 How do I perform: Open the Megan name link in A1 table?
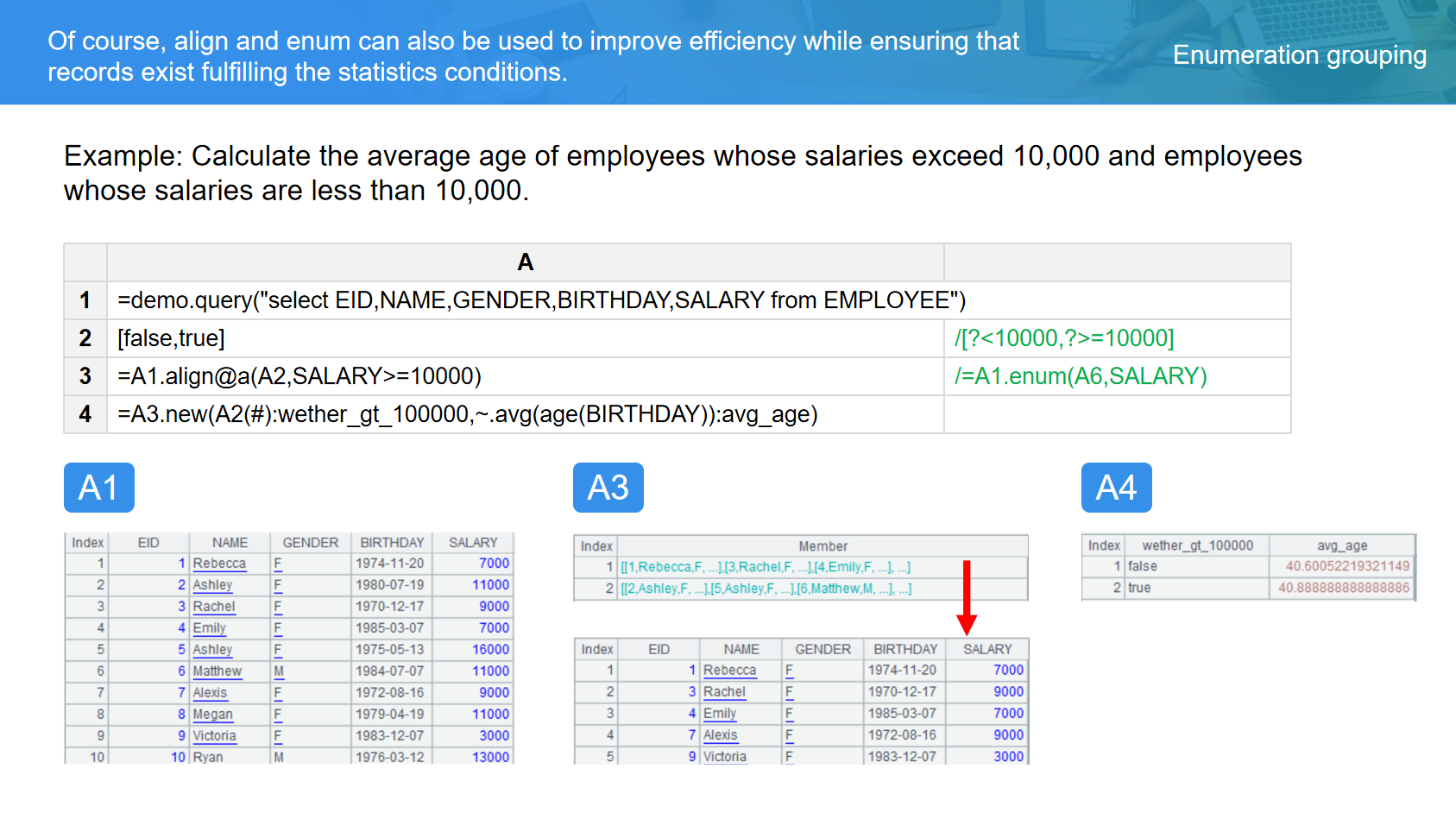click(x=212, y=715)
